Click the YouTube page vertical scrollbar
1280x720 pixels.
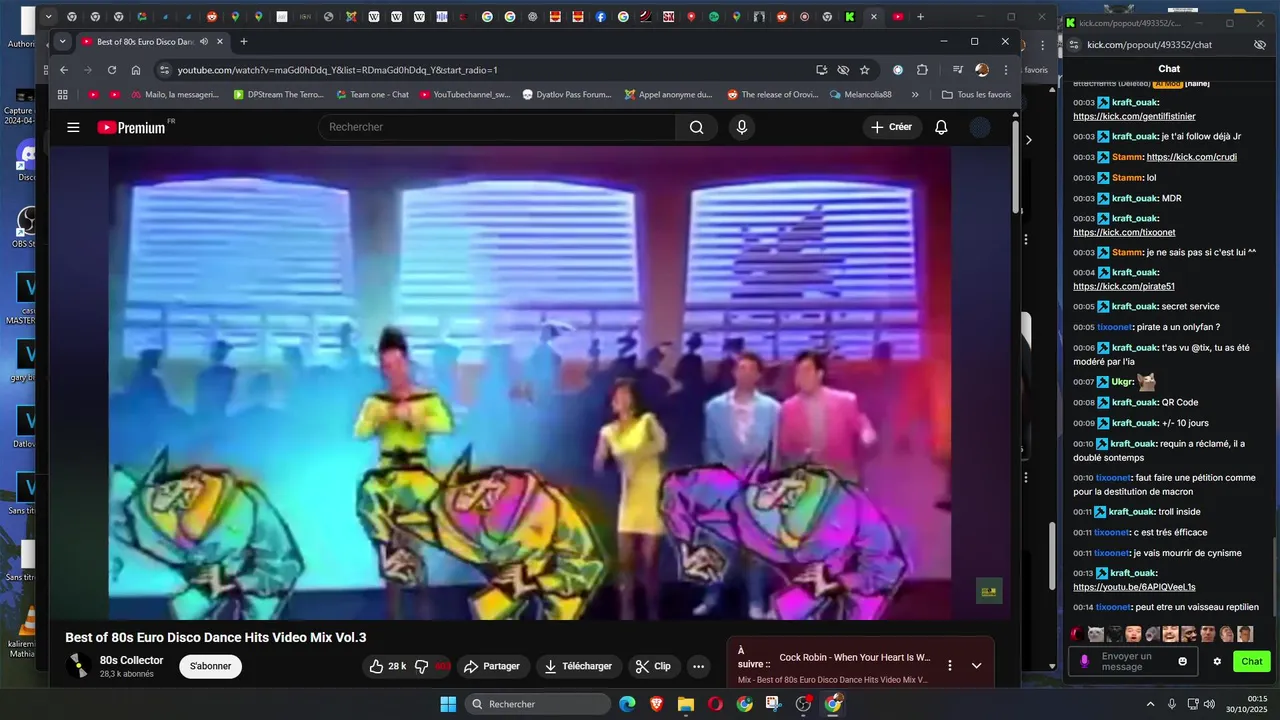tap(1016, 165)
